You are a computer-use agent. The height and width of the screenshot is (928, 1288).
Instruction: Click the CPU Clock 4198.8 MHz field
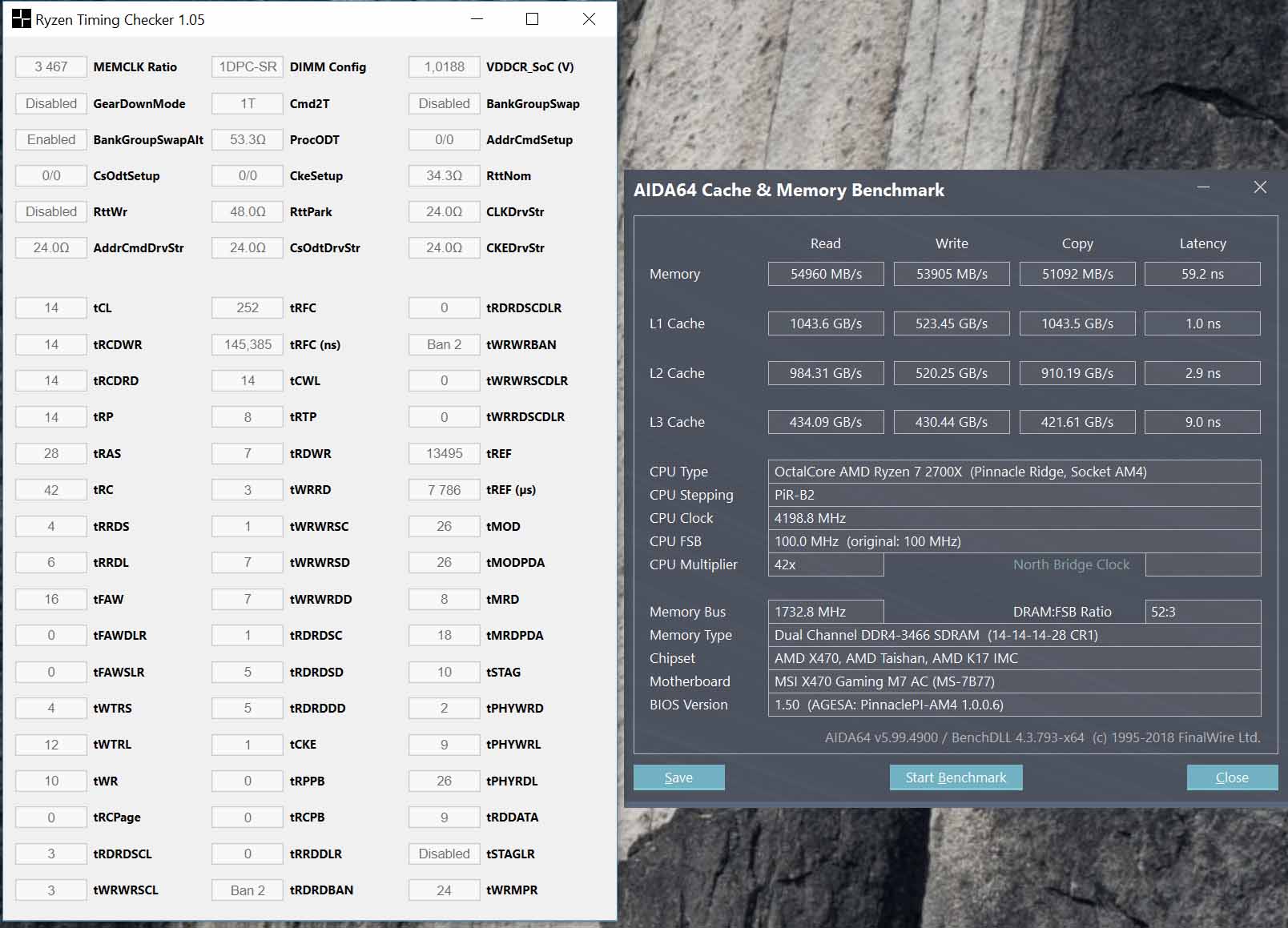coord(1014,518)
